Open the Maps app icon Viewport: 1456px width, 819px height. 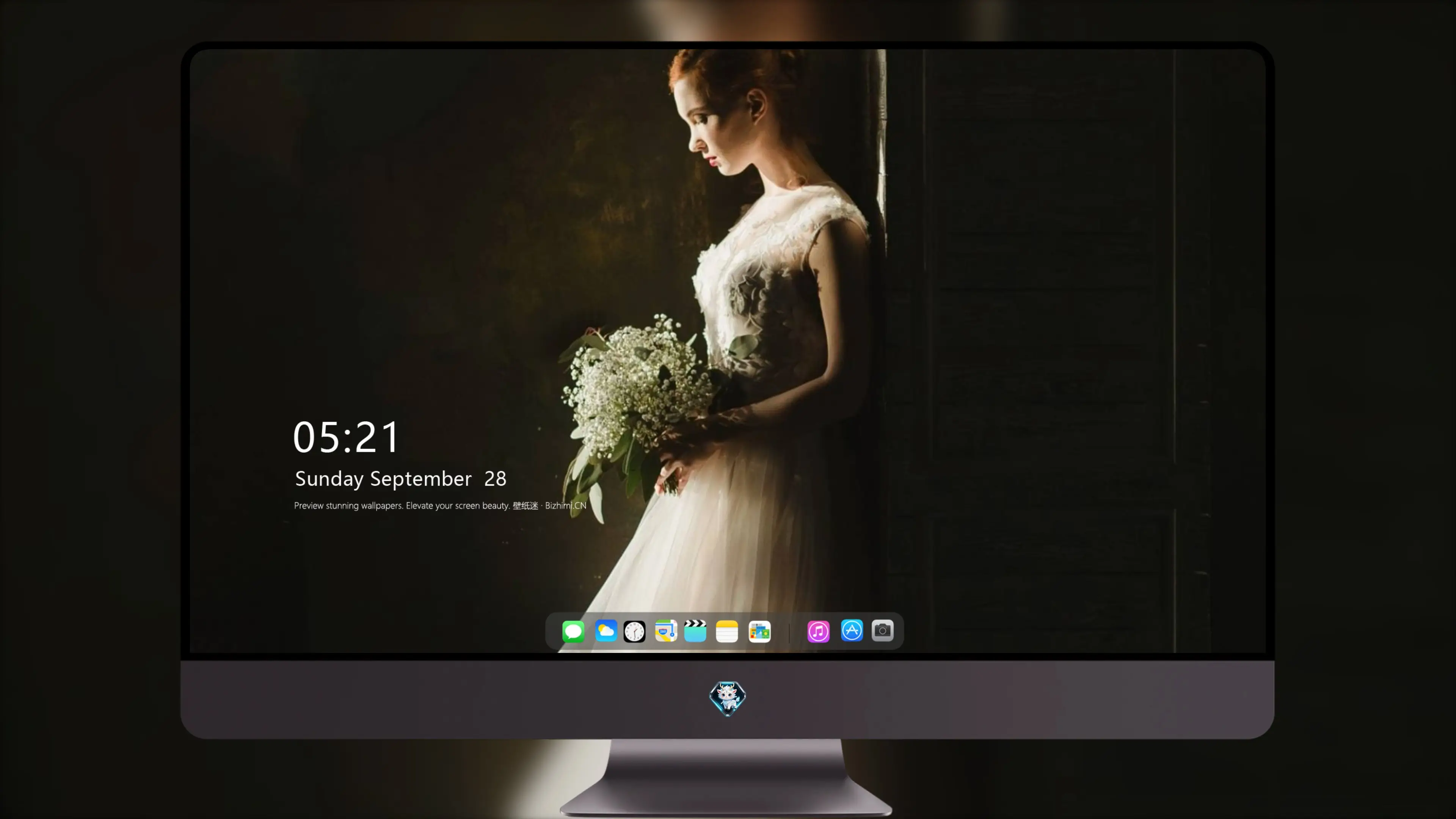[666, 631]
